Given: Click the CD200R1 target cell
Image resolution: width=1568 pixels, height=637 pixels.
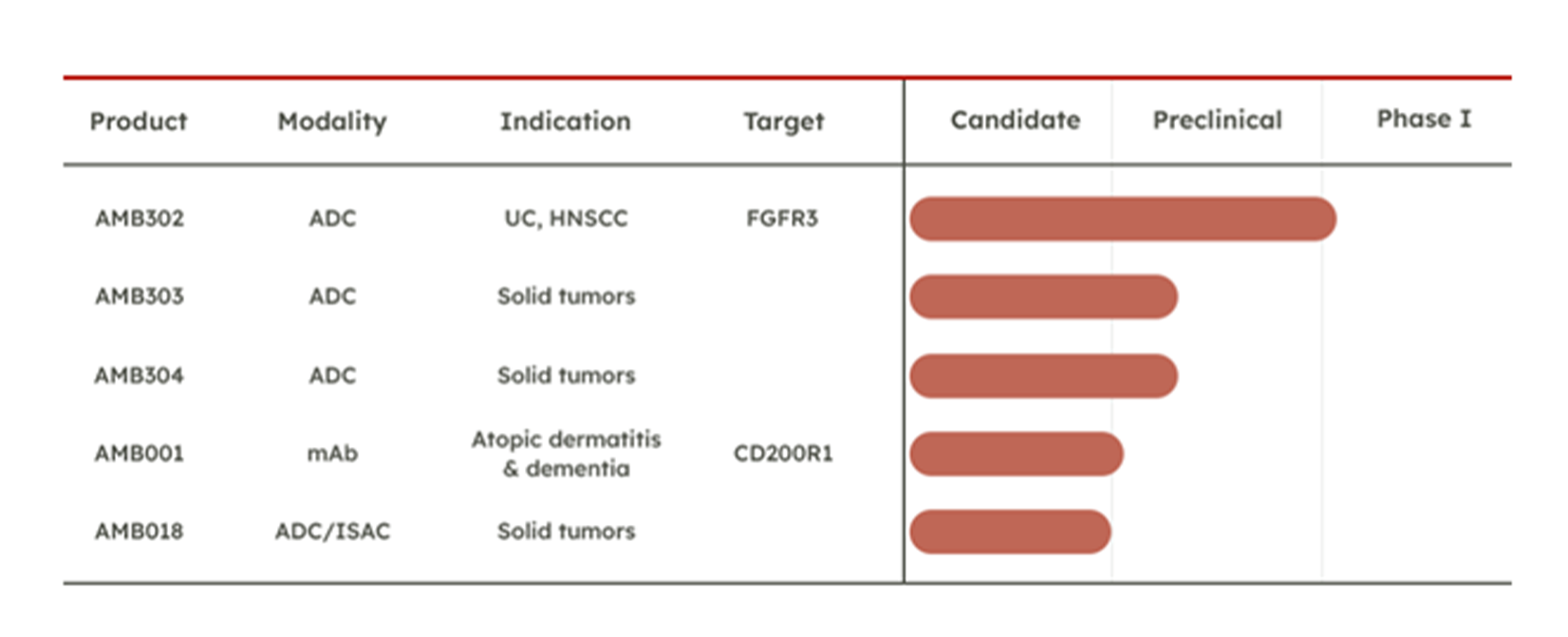Looking at the screenshot, I should tap(783, 453).
